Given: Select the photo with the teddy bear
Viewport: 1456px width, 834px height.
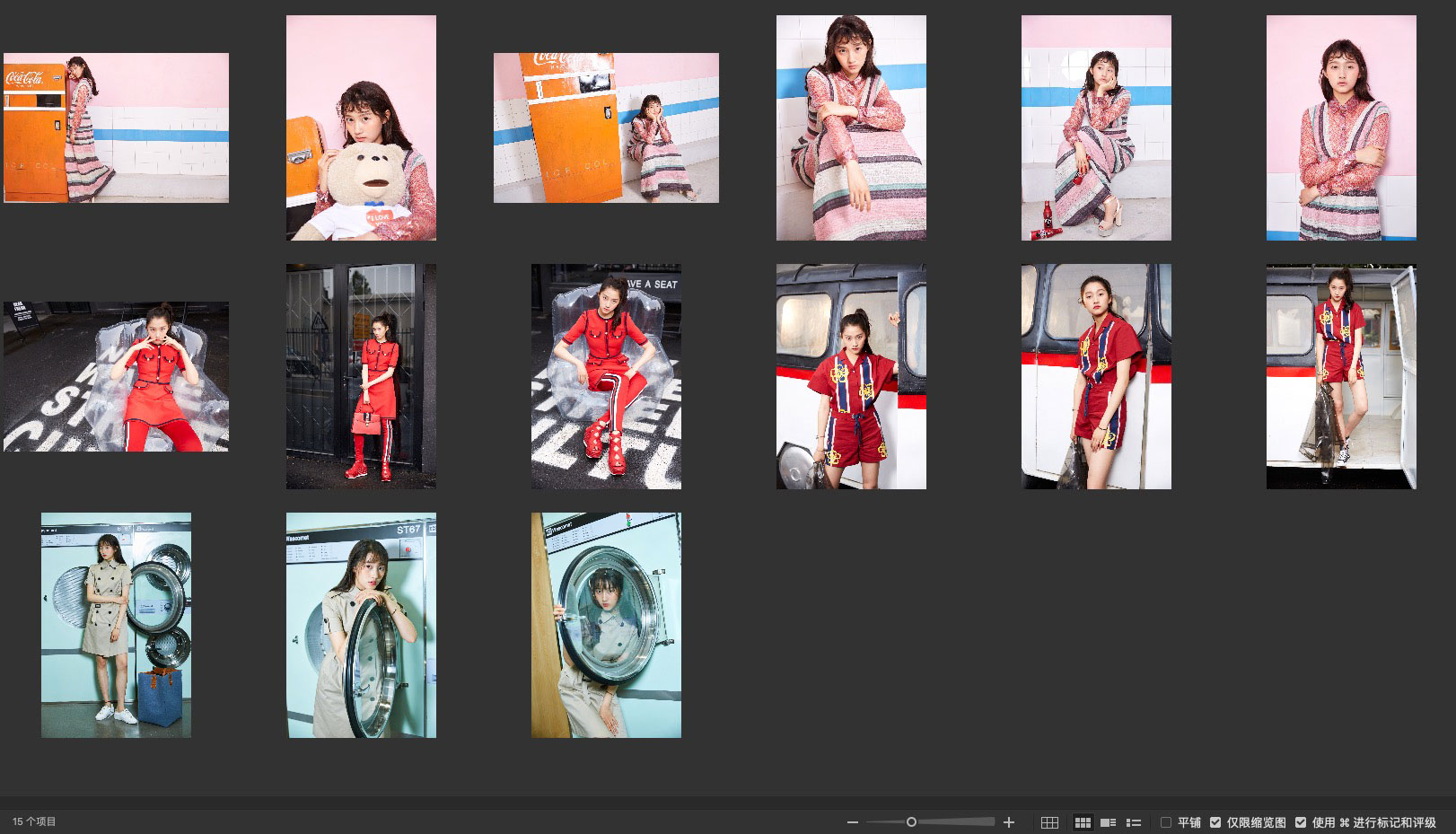Looking at the screenshot, I should [361, 127].
